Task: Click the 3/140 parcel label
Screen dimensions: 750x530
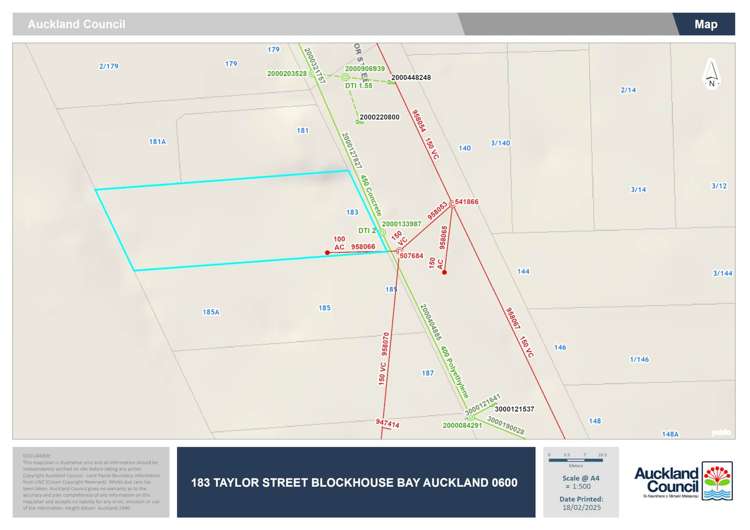Action: pyautogui.click(x=500, y=143)
